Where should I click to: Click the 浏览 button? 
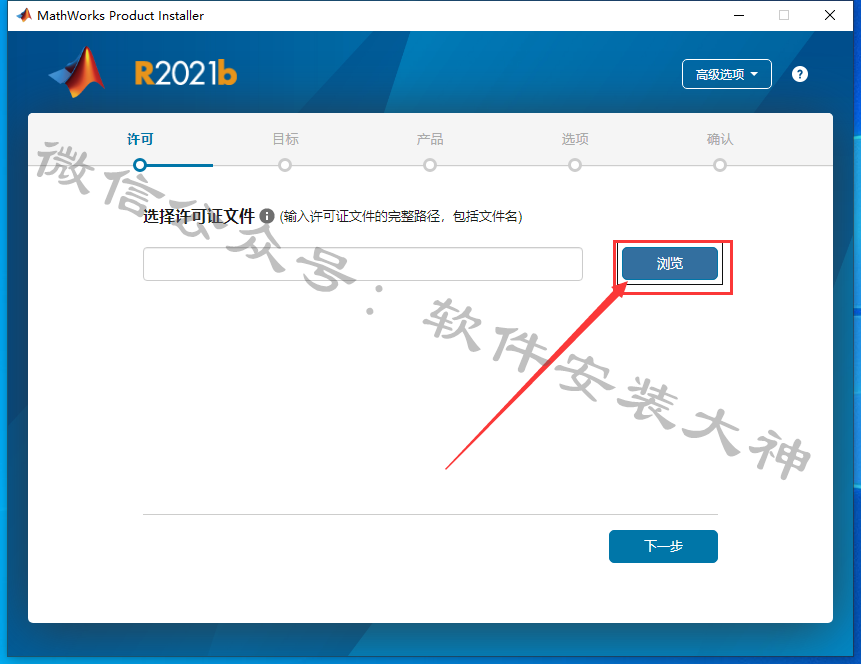pos(670,264)
